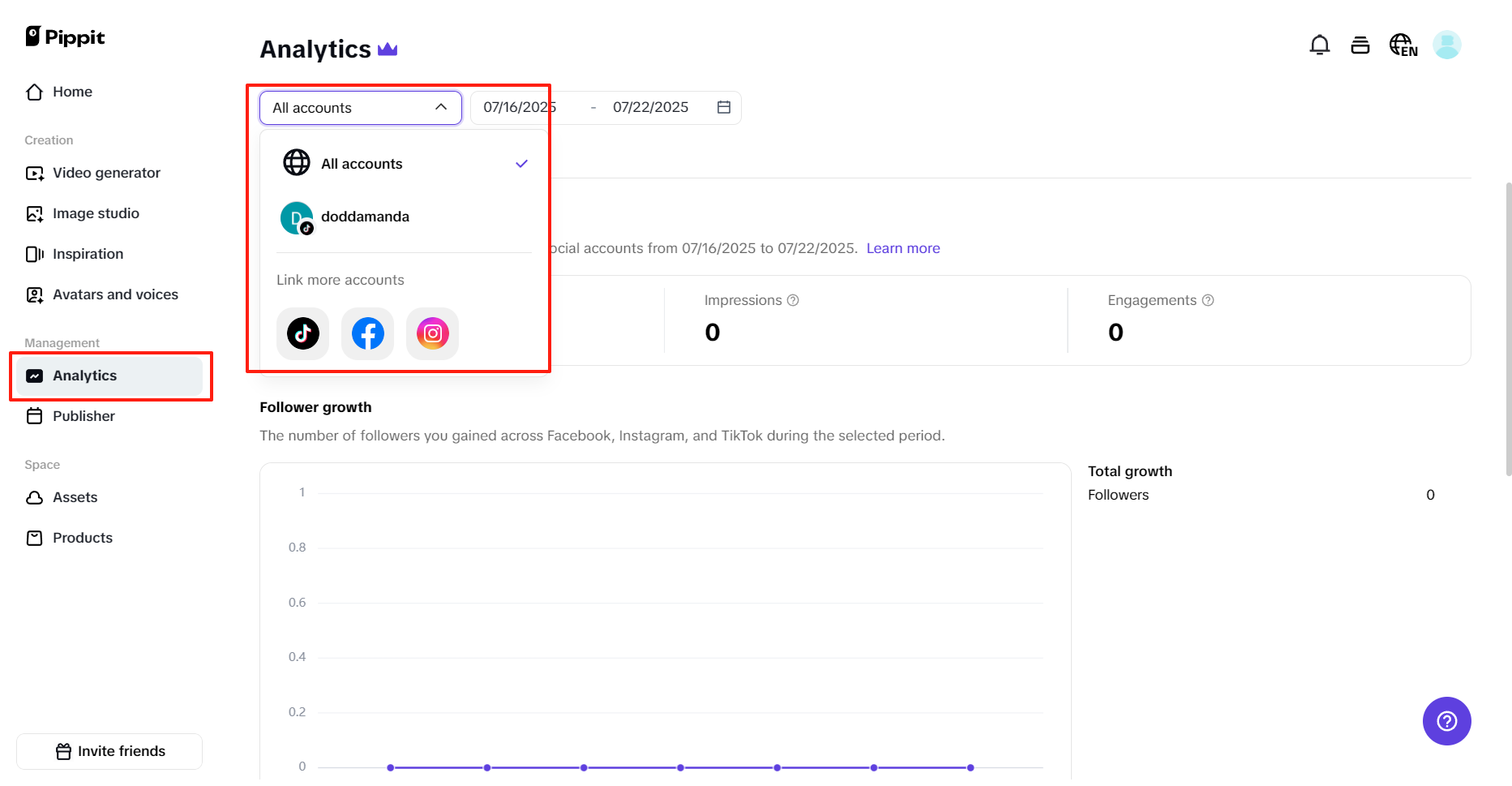1512x786 pixels.
Task: Click the 07/22/2025 end date field
Action: 650,107
